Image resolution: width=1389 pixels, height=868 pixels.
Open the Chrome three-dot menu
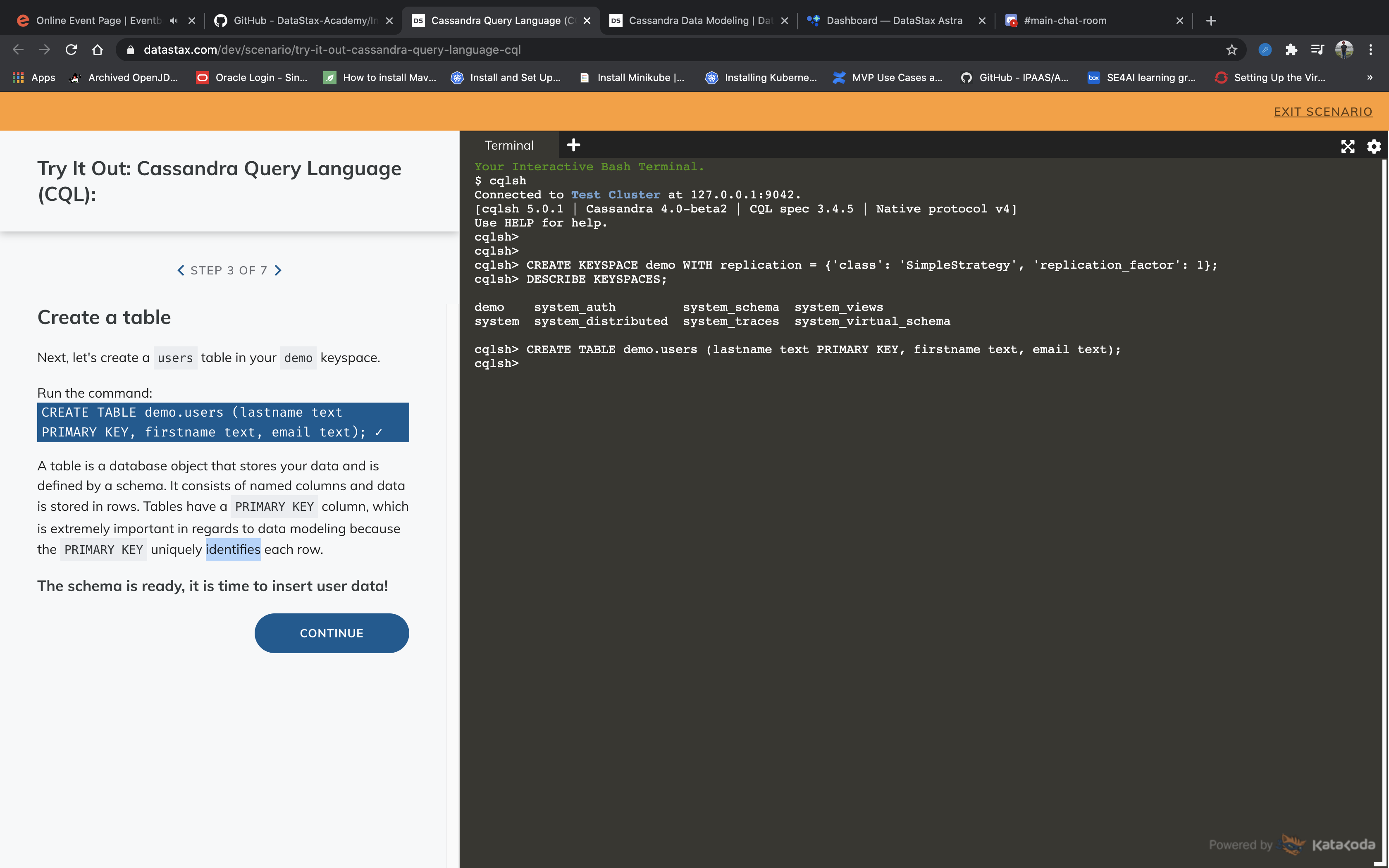[x=1371, y=50]
